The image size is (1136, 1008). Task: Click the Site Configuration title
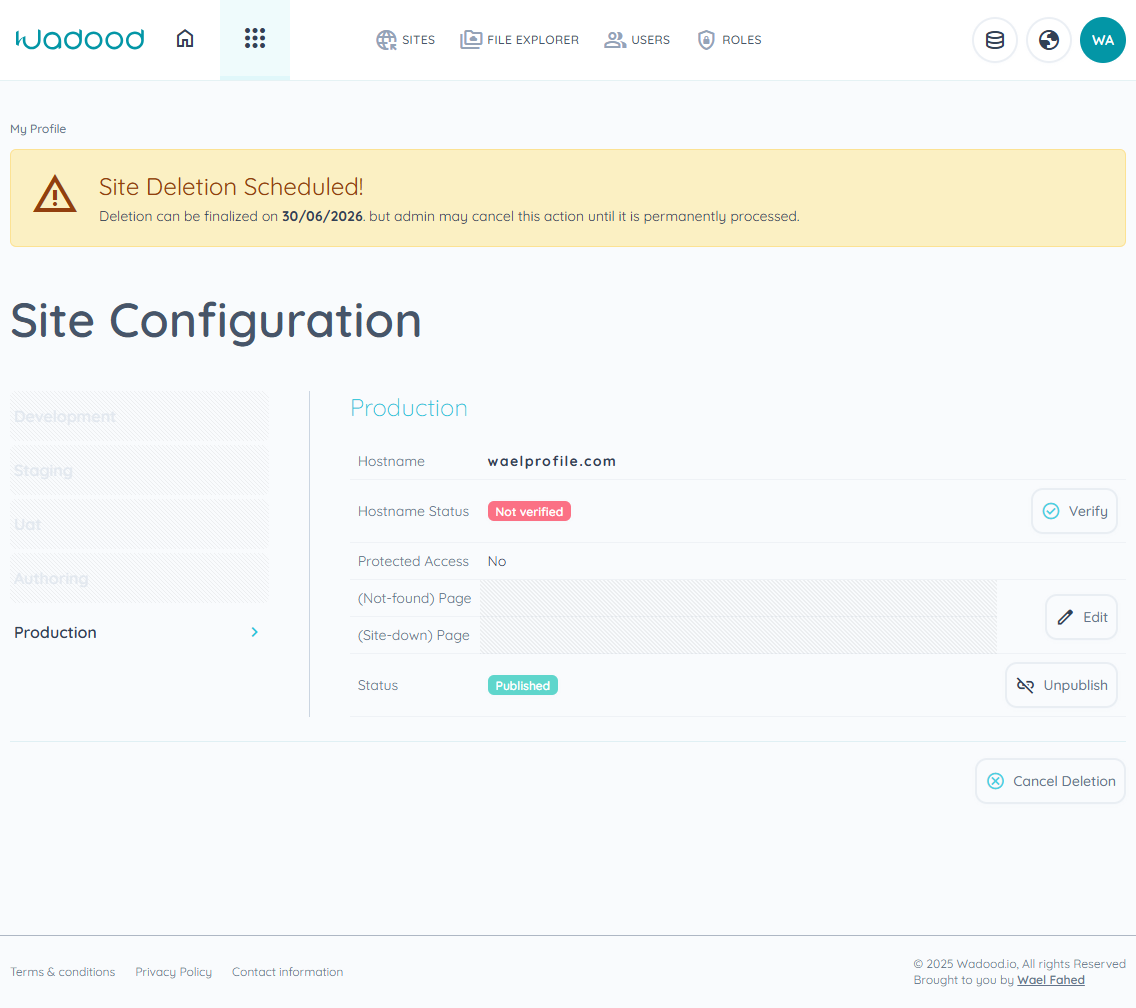click(x=216, y=321)
